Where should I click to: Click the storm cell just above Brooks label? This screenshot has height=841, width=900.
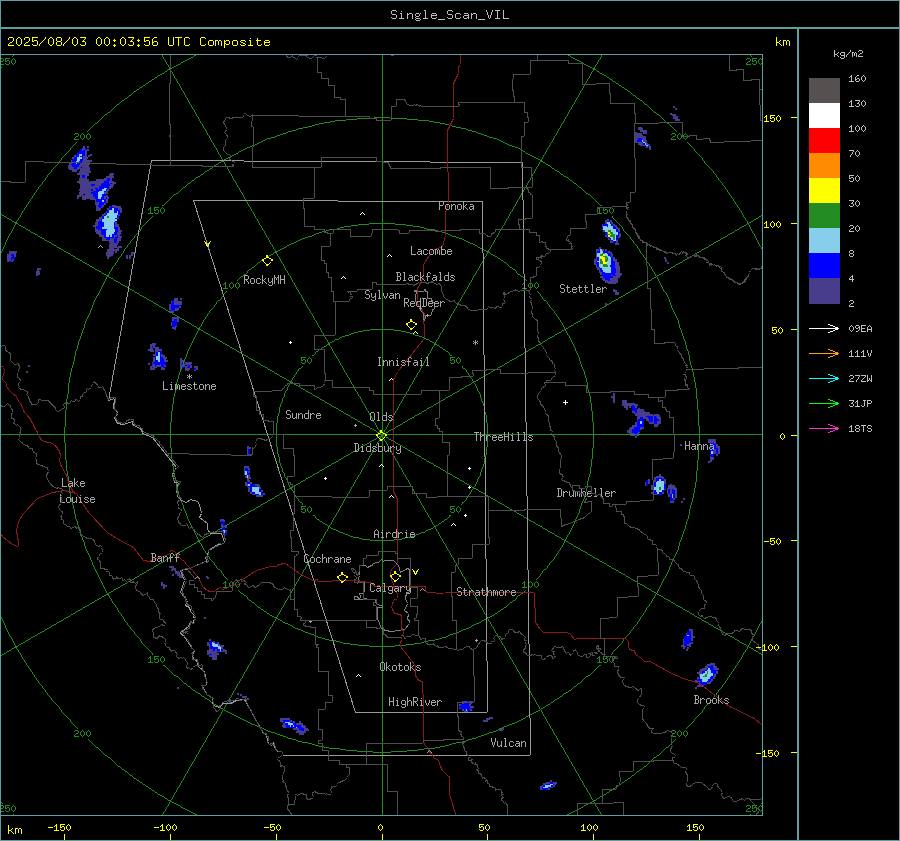(707, 674)
